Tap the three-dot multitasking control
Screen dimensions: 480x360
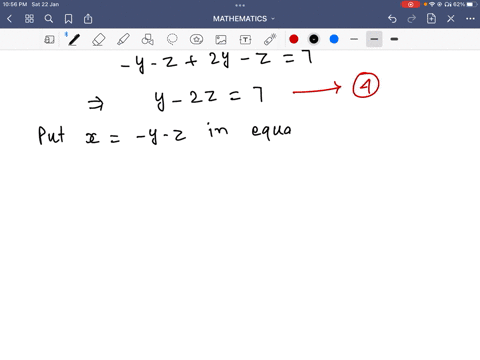coord(240,5)
